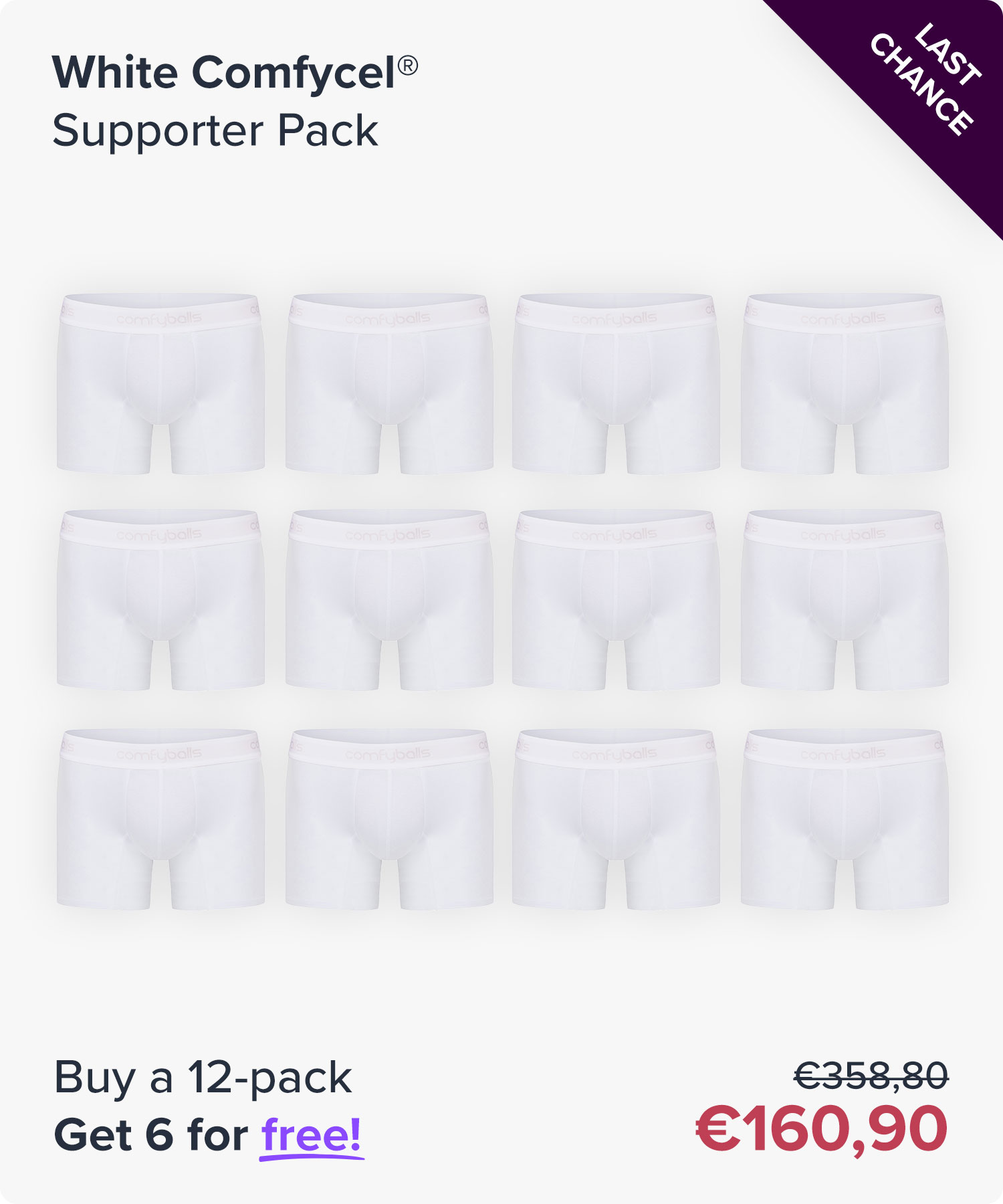Select the first boxer in the bottom row
Viewport: 1003px width, 1204px height.
(x=160, y=819)
